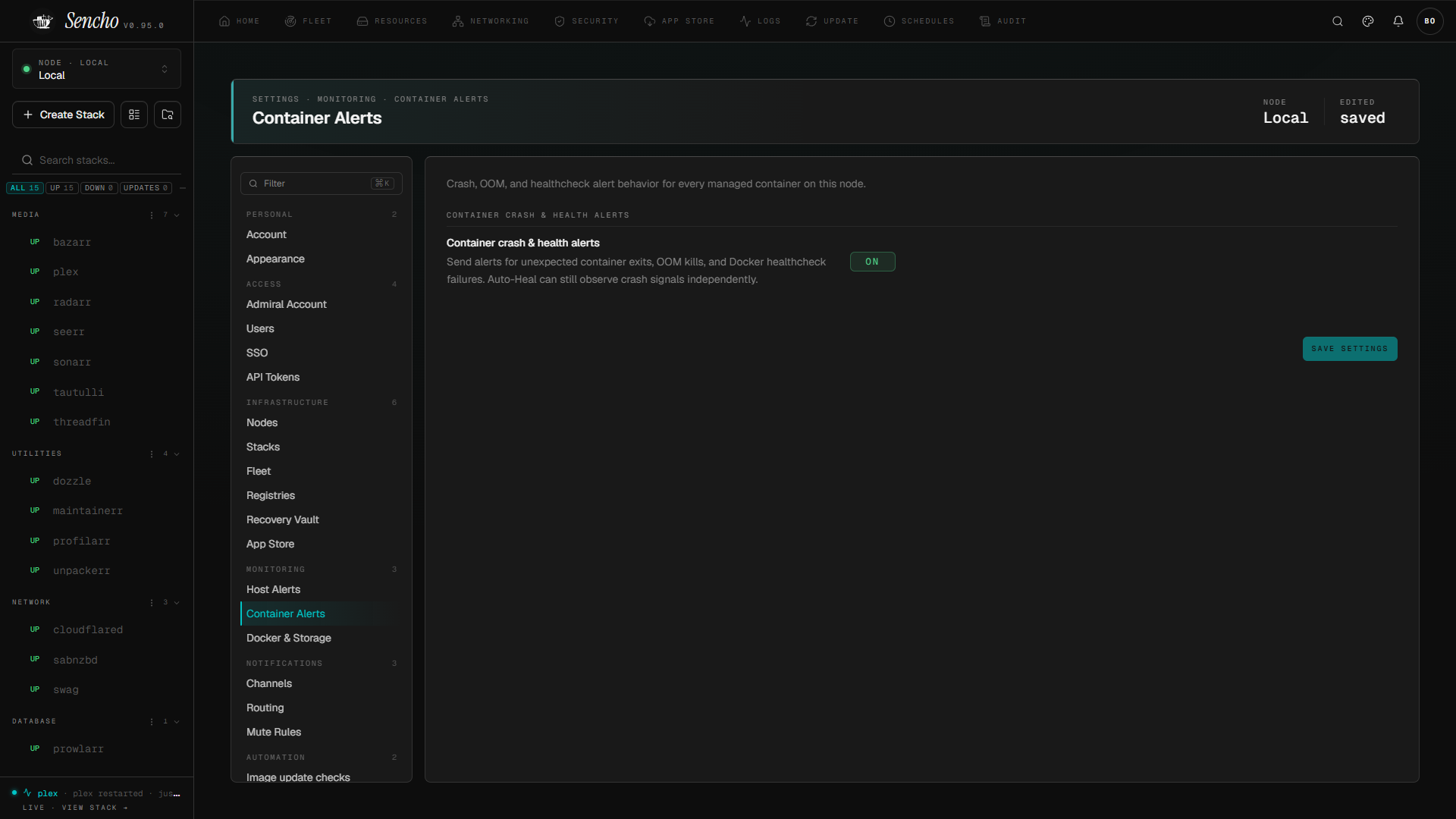Select the cloudflared stack
This screenshot has height=819, width=1456.
pos(96,629)
